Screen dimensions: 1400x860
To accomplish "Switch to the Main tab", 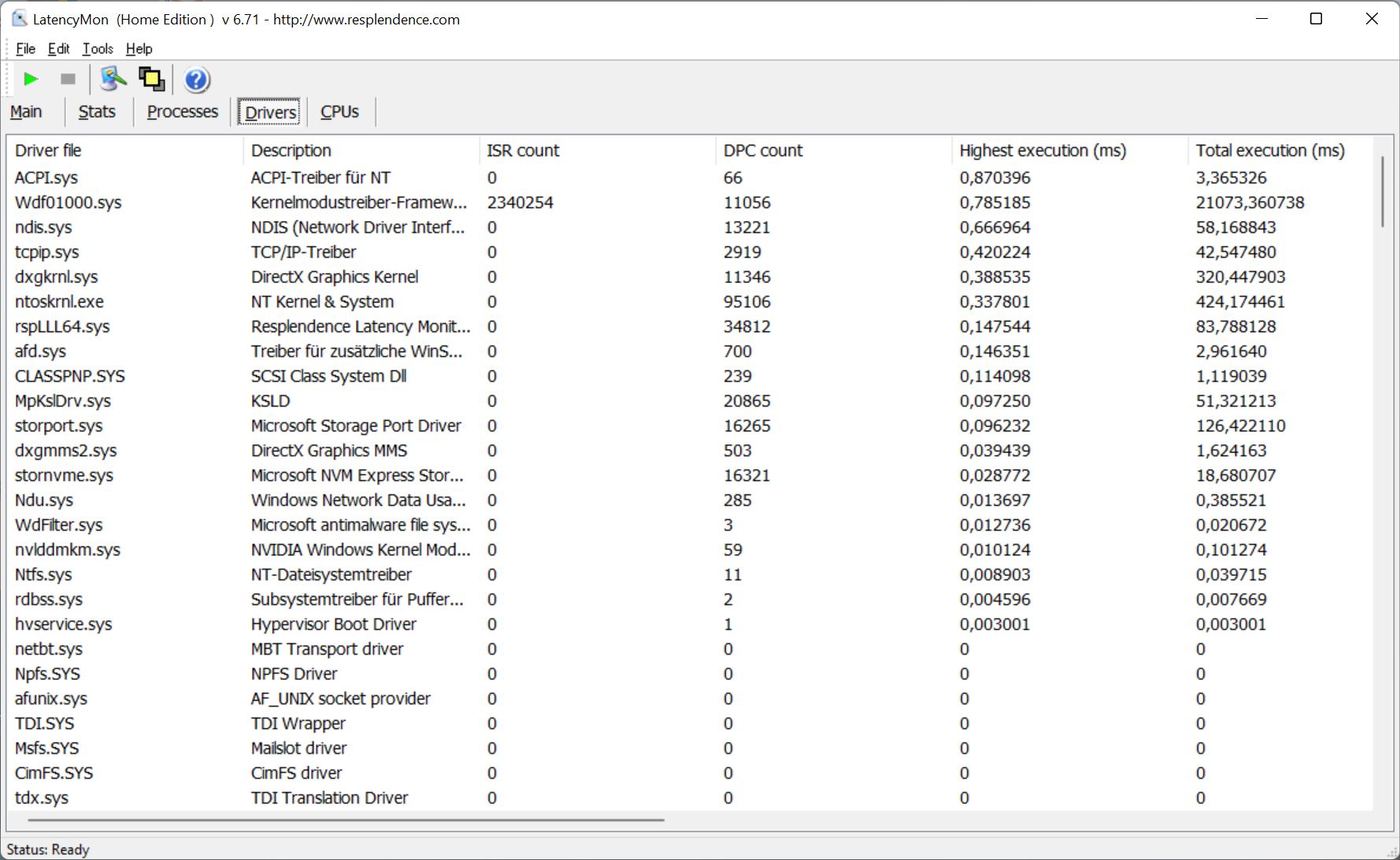I will pyautogui.click(x=26, y=112).
